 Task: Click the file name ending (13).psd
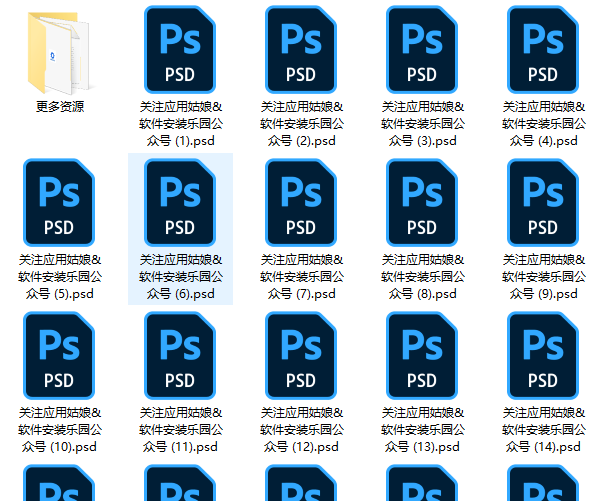click(422, 430)
